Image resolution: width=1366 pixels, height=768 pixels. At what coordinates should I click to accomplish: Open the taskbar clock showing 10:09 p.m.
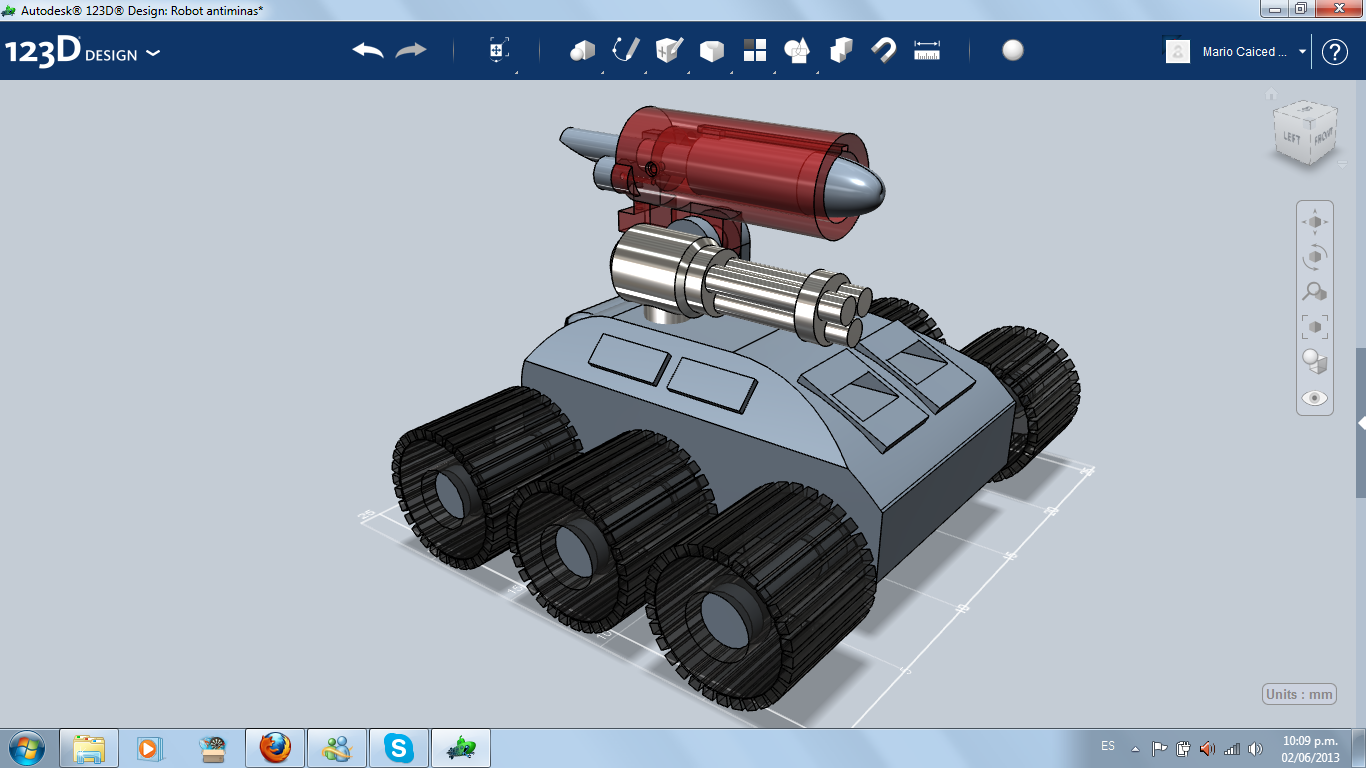tap(1310, 748)
